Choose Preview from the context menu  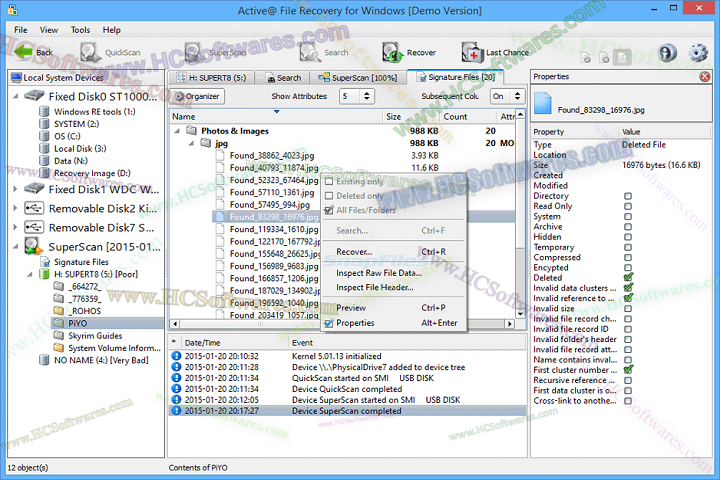[x=351, y=308]
